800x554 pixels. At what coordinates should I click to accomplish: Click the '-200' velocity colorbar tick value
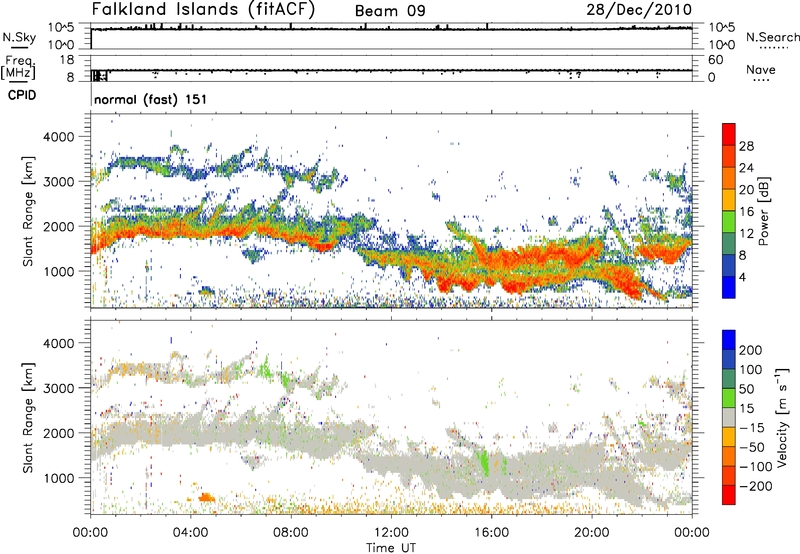(756, 486)
